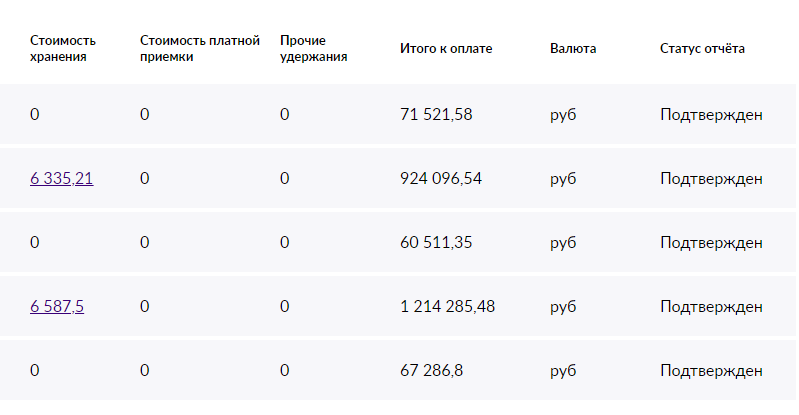Click руб currency in the 71 521,58 row
This screenshot has height=415, width=799.
(563, 115)
